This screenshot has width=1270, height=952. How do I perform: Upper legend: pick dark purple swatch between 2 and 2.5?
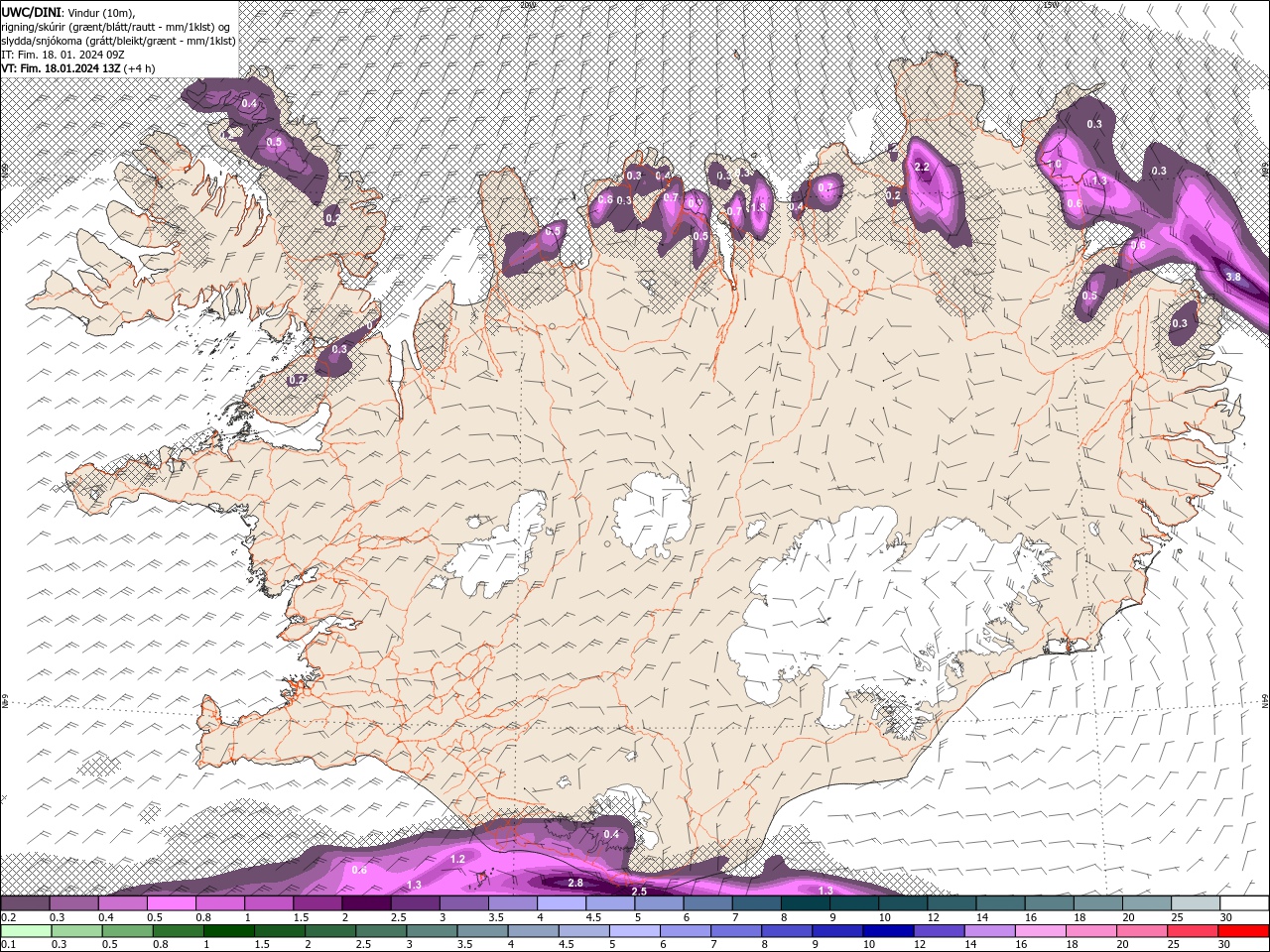(x=366, y=903)
